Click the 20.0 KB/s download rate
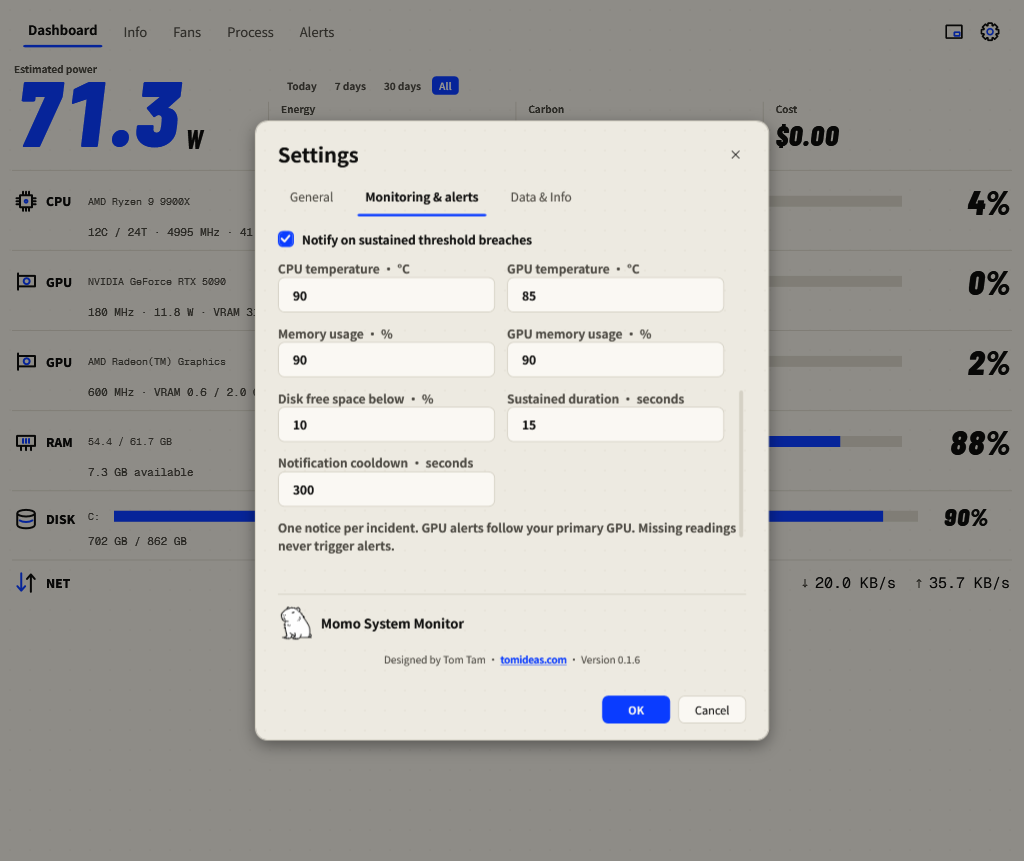The width and height of the screenshot is (1024, 861). 848,583
